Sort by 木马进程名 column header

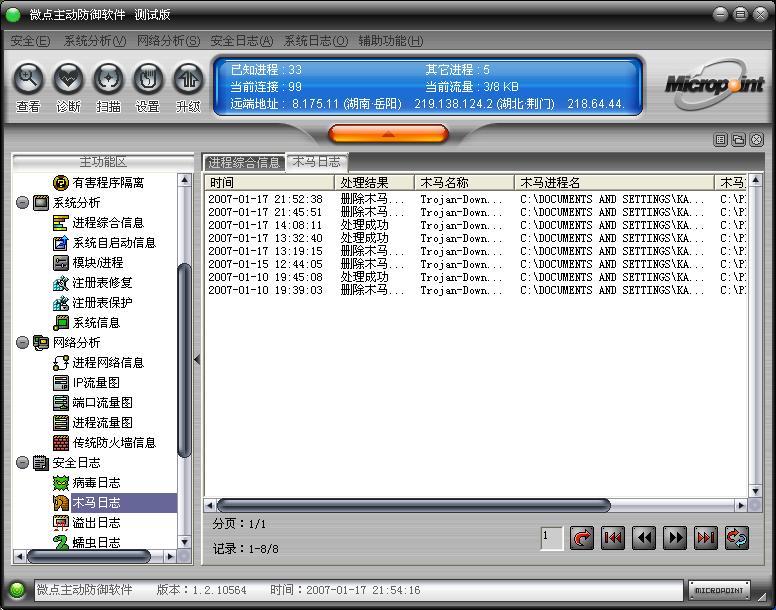(x=615, y=183)
